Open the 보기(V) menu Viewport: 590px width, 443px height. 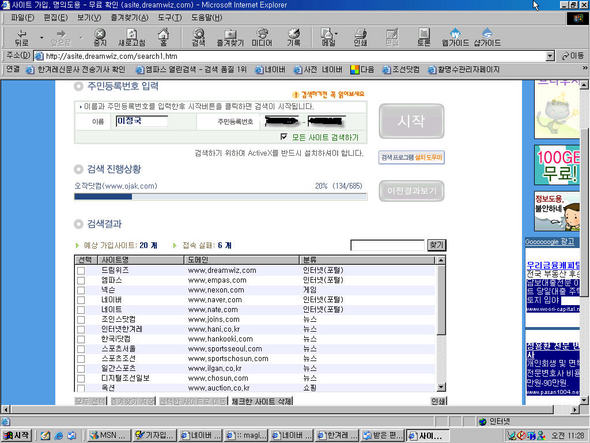(89, 17)
